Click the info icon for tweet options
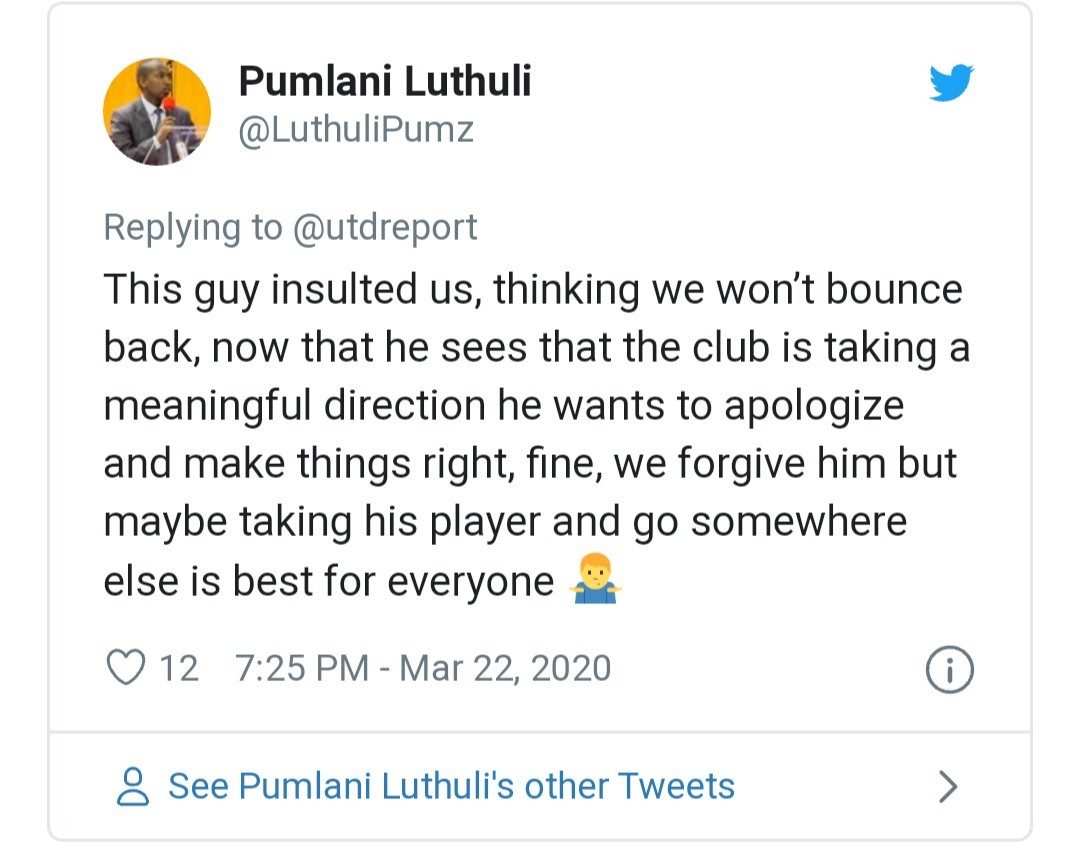Screen dimensions: 1080x843 (949, 667)
